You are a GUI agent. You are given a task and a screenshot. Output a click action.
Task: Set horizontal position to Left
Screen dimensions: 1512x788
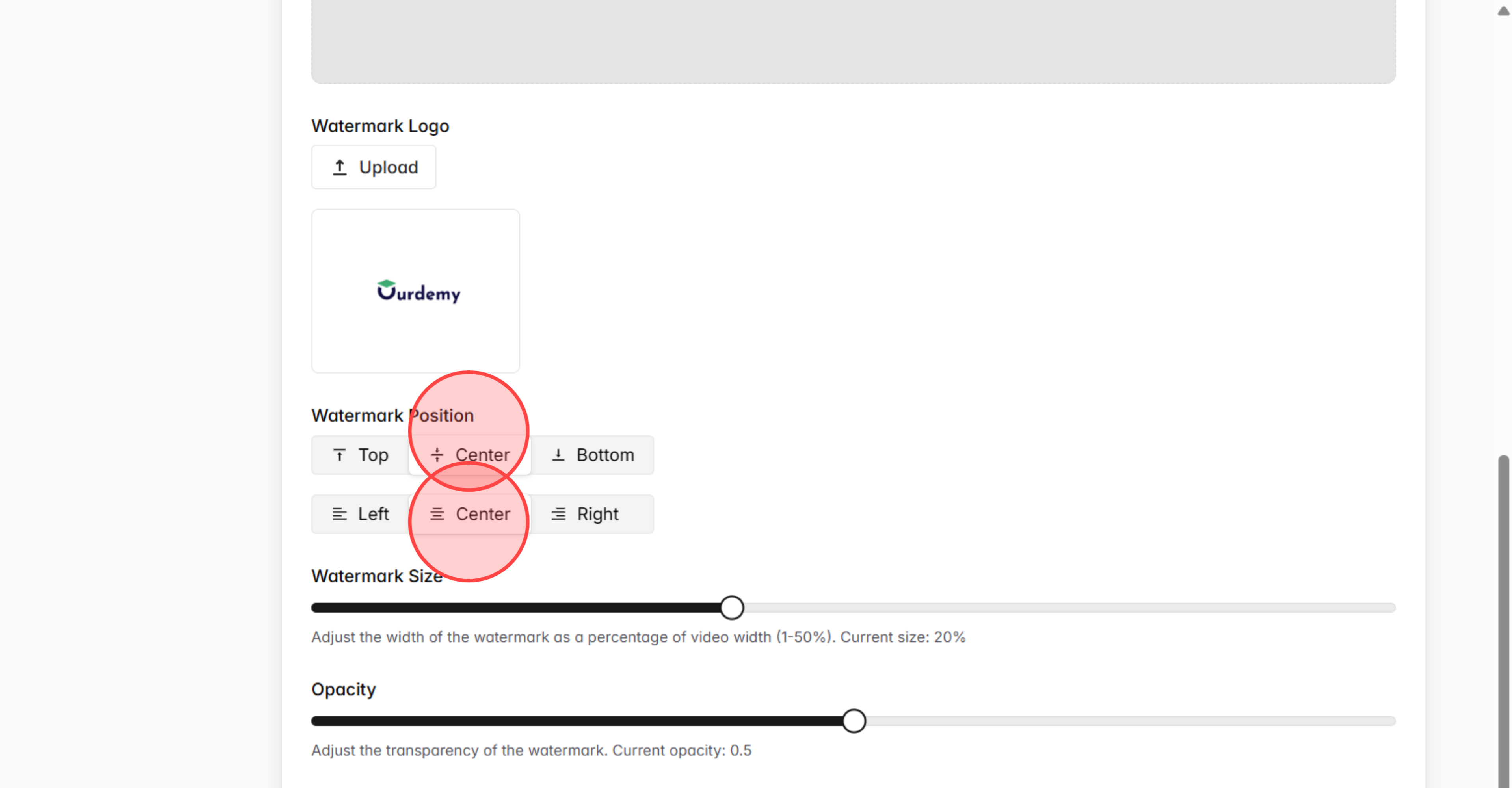click(361, 514)
